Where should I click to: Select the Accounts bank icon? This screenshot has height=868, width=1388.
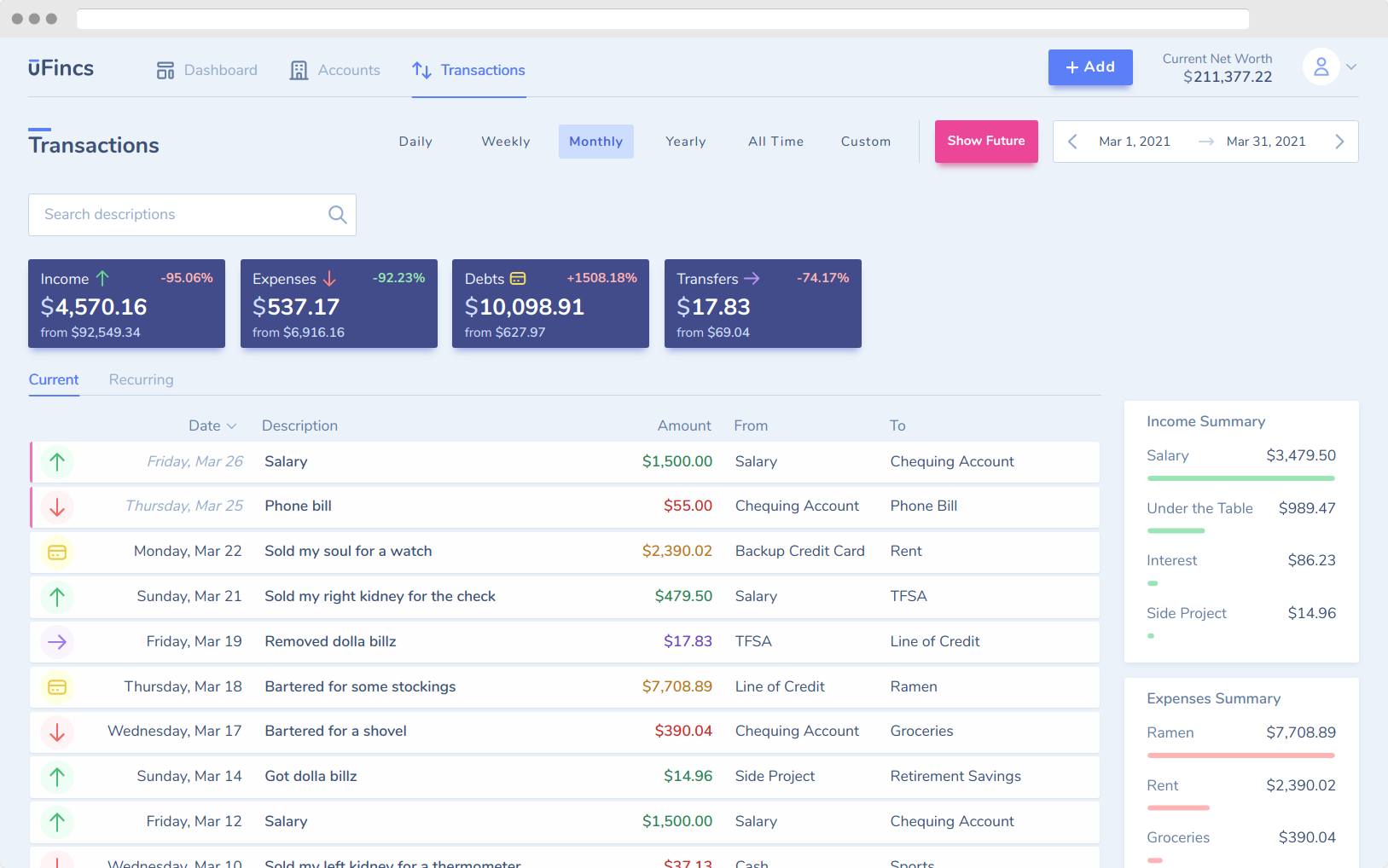299,70
